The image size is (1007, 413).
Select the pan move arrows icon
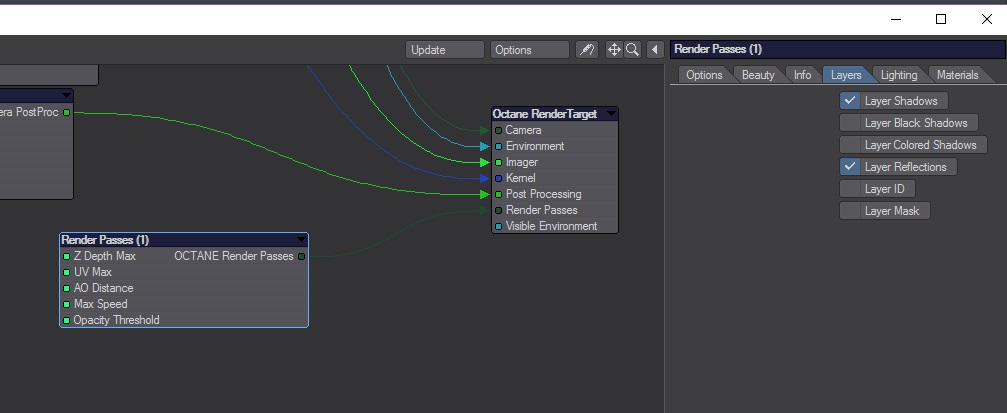(614, 49)
